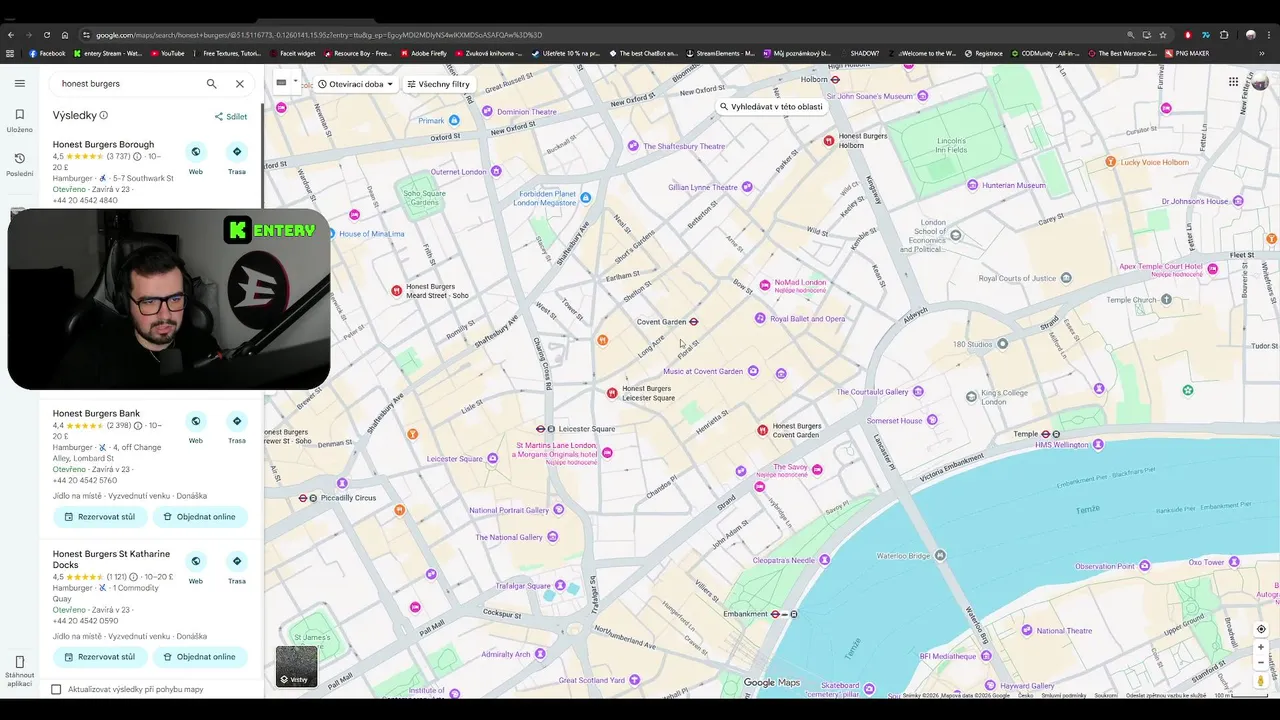Click Rezervovat stůl for St Katharine Docks
This screenshot has width=1280, height=720.
[100, 657]
